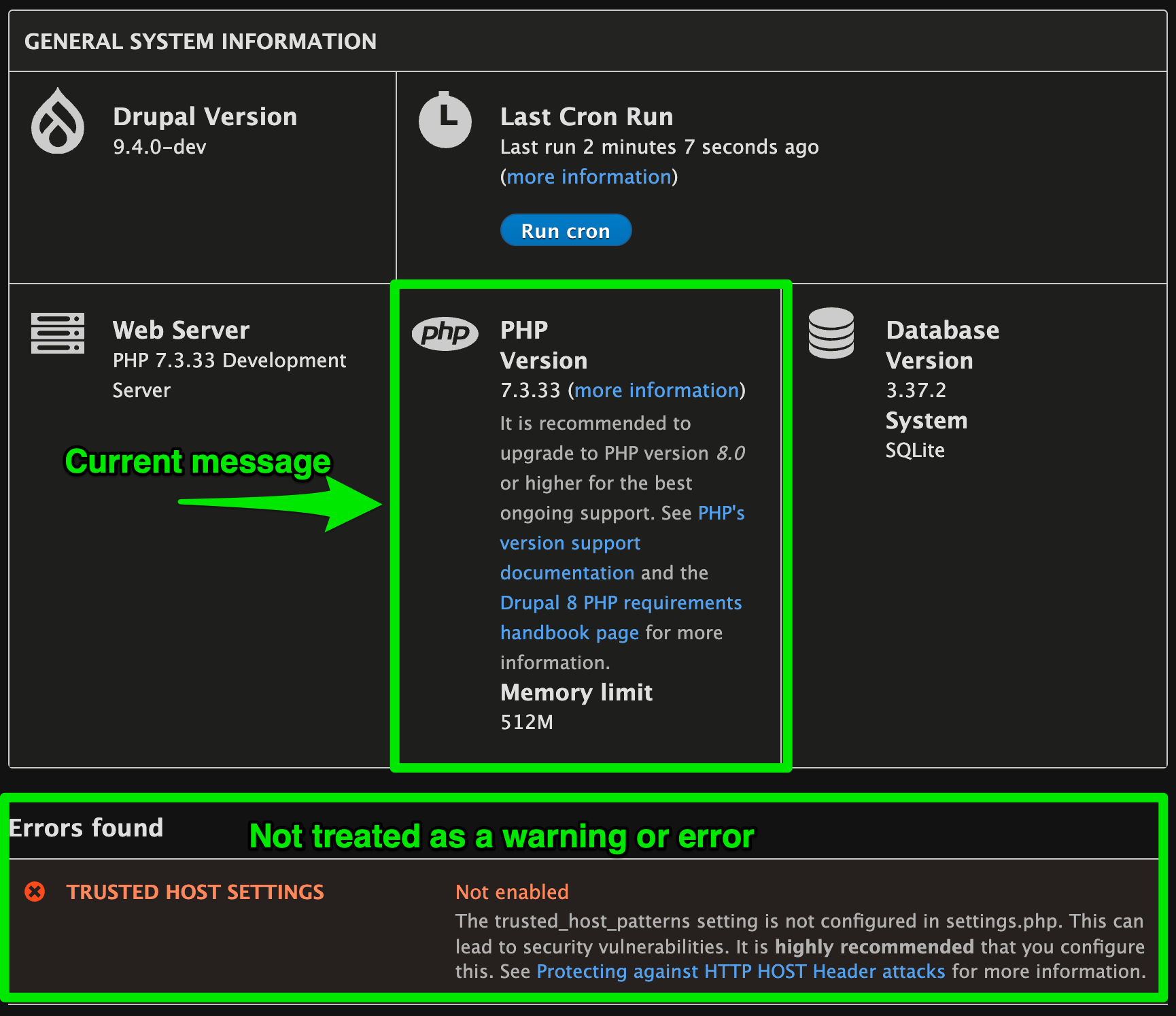Click the Memory limit label
The width and height of the screenshot is (1176, 1016).
coord(576,692)
